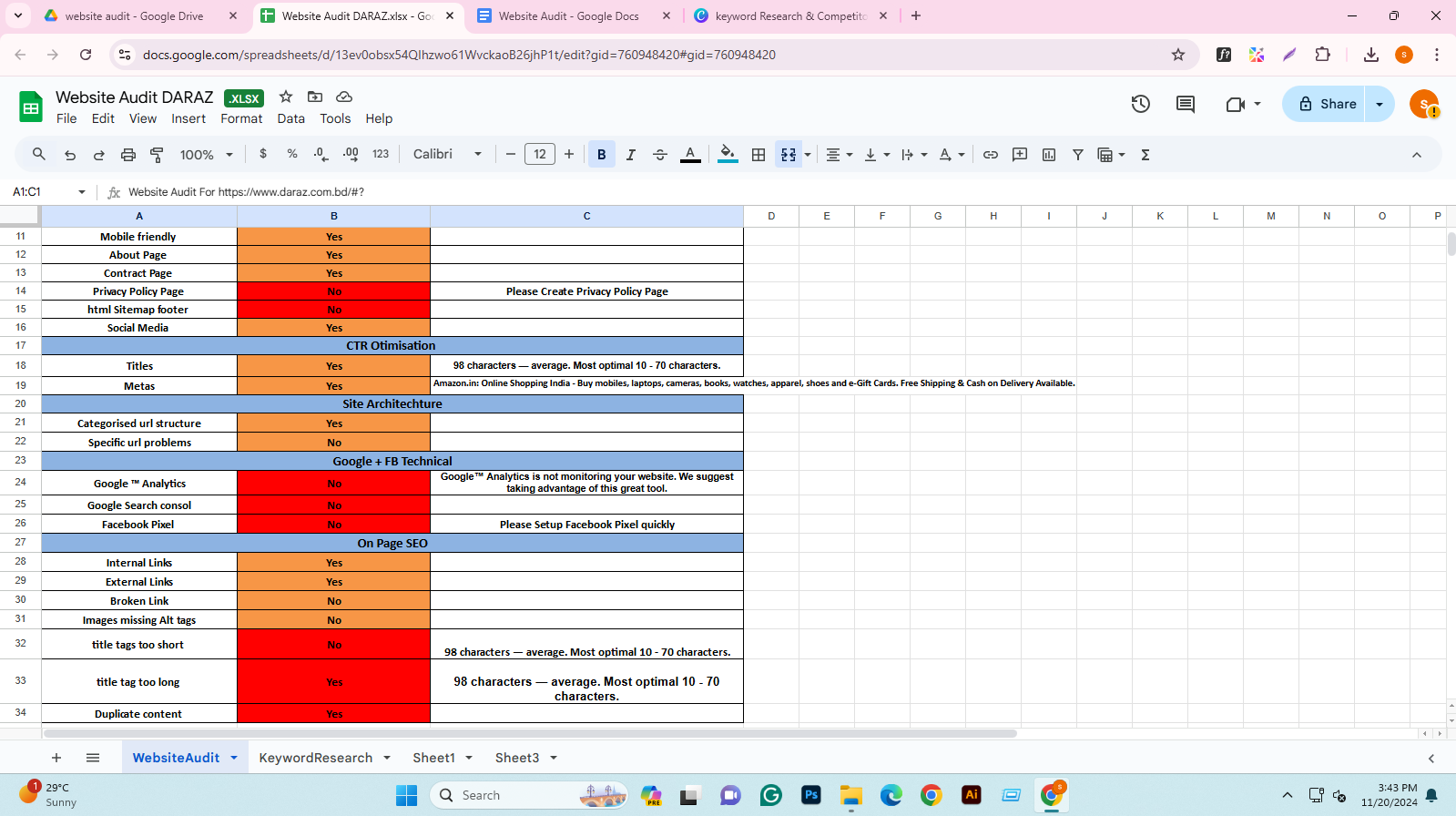The image size is (1456, 816).
Task: Open version history clock icon
Action: pos(1140,104)
